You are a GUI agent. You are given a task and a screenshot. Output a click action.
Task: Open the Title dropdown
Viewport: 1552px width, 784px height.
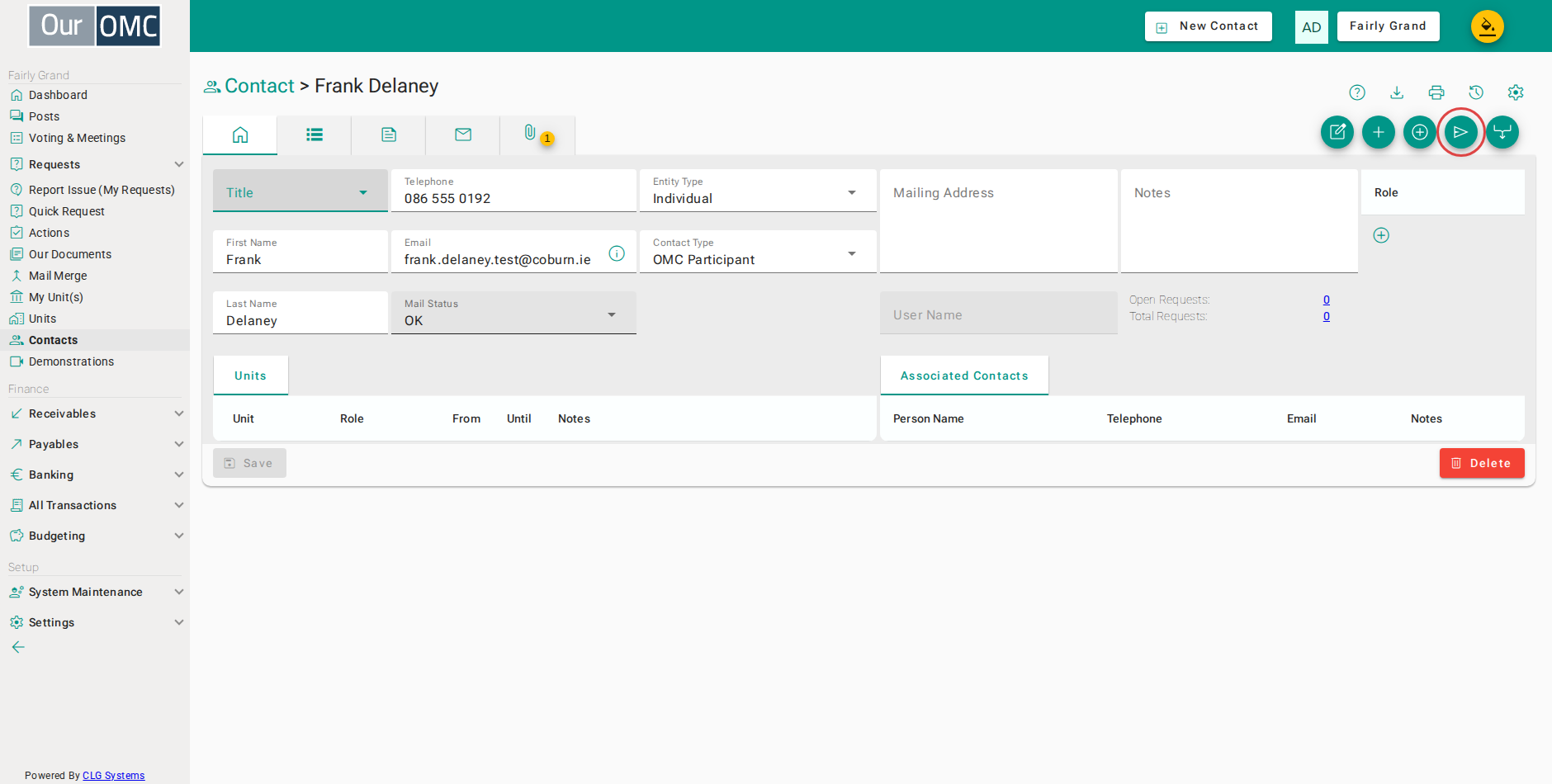[300, 191]
